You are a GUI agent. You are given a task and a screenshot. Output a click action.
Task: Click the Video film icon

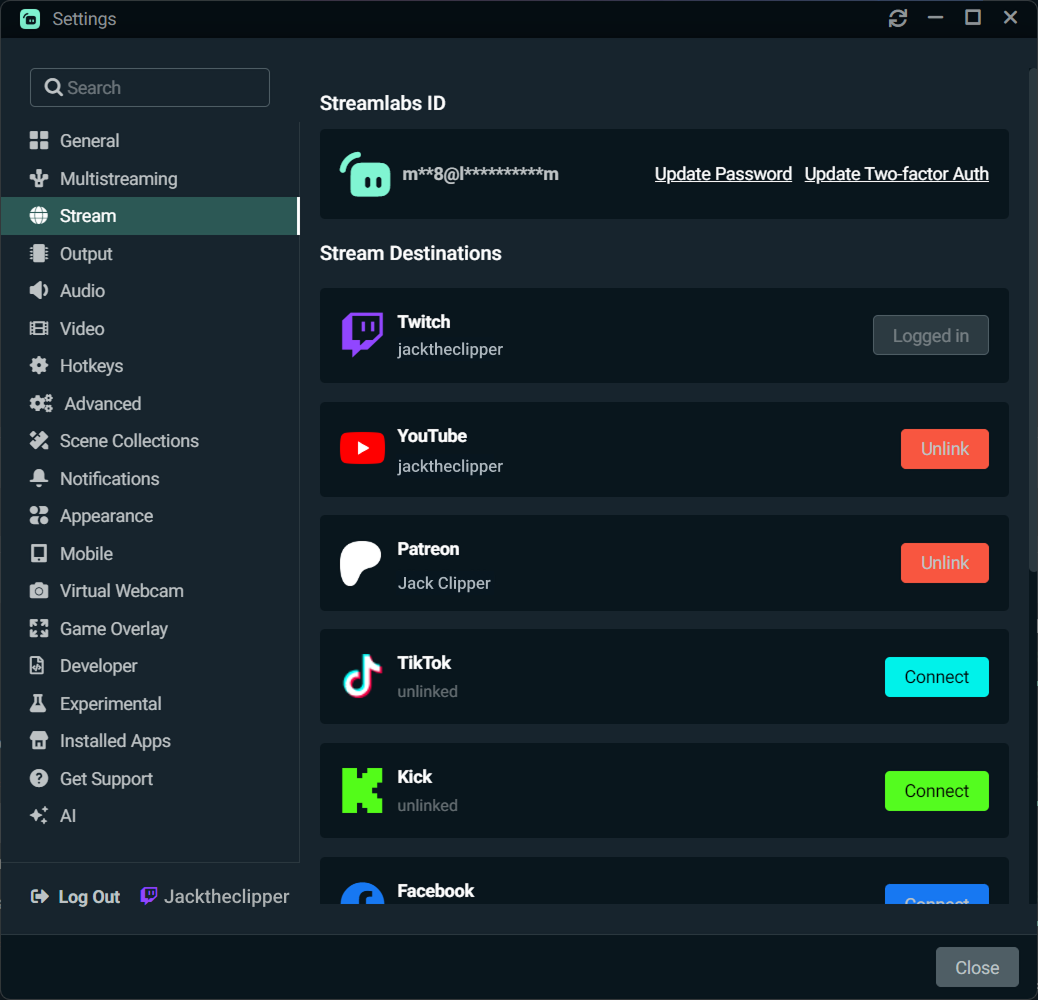pos(39,328)
